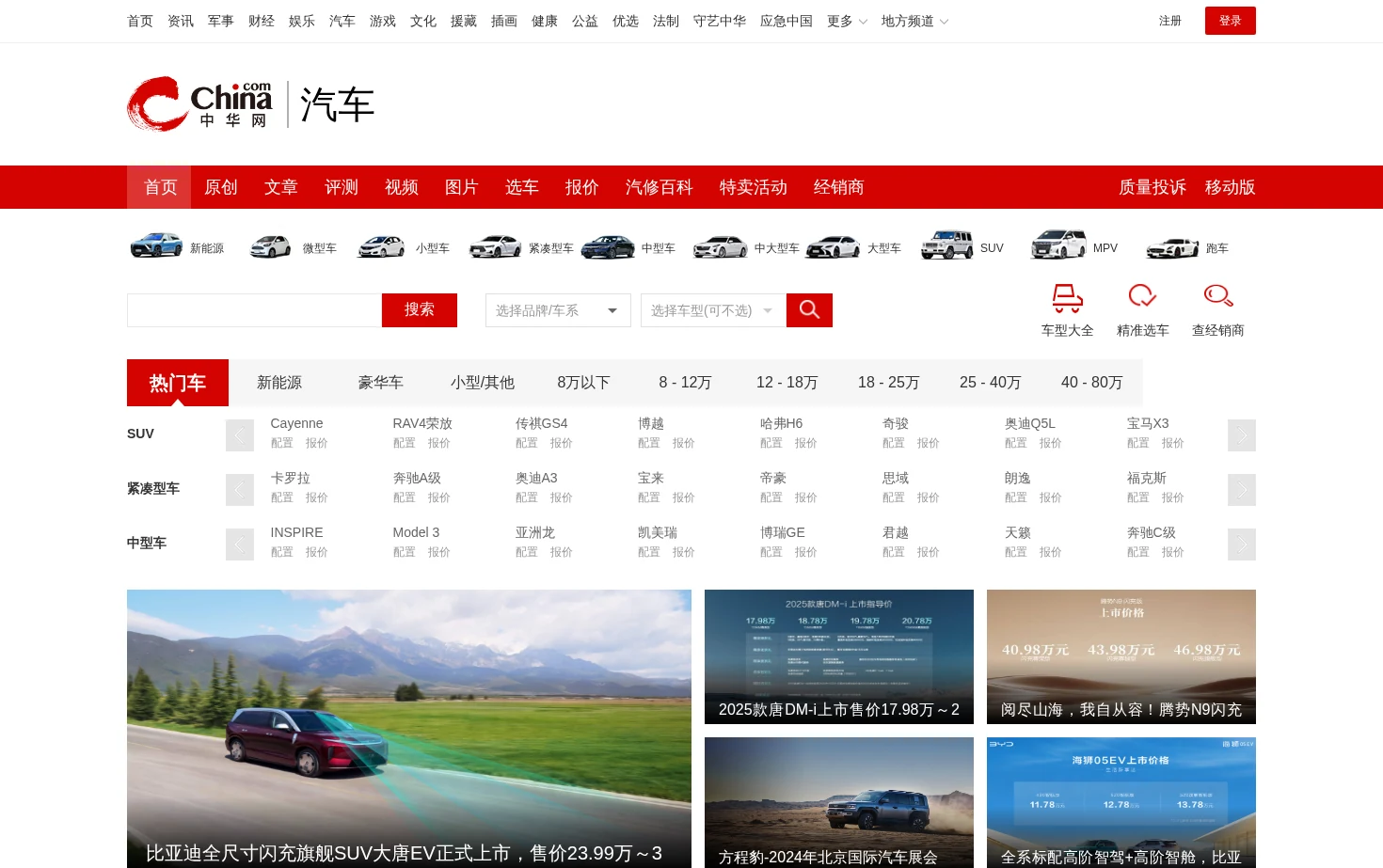Viewport: 1383px width, 868px height.
Task: Select the 中大型车 car icon
Action: [x=721, y=246]
